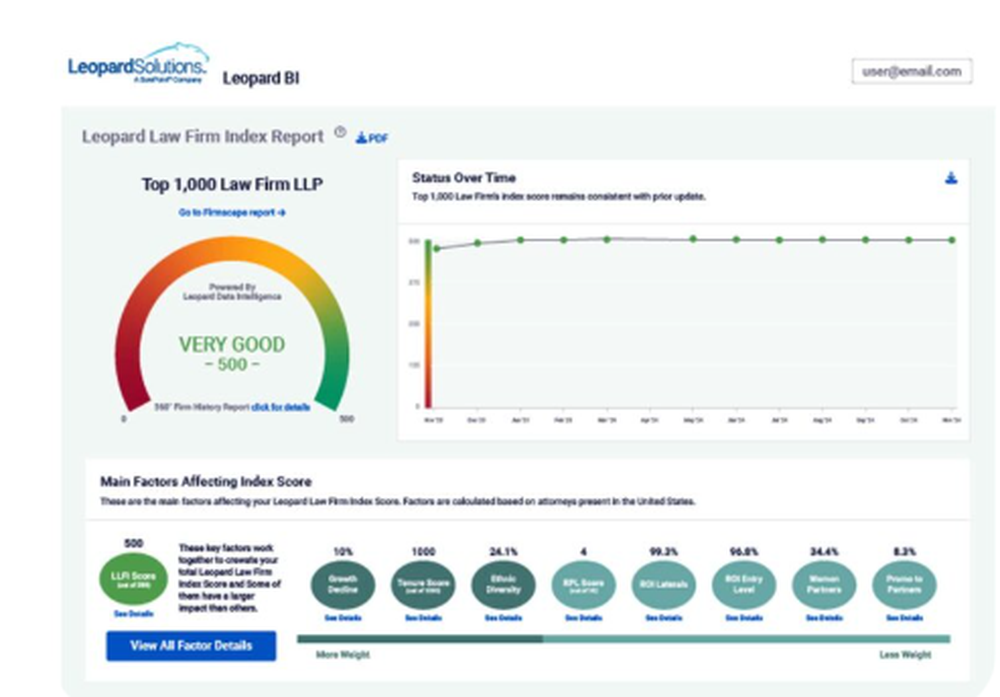Click the 'Top 1,000 Law Firm LLP' heading
The width and height of the screenshot is (1000, 697).
[232, 184]
